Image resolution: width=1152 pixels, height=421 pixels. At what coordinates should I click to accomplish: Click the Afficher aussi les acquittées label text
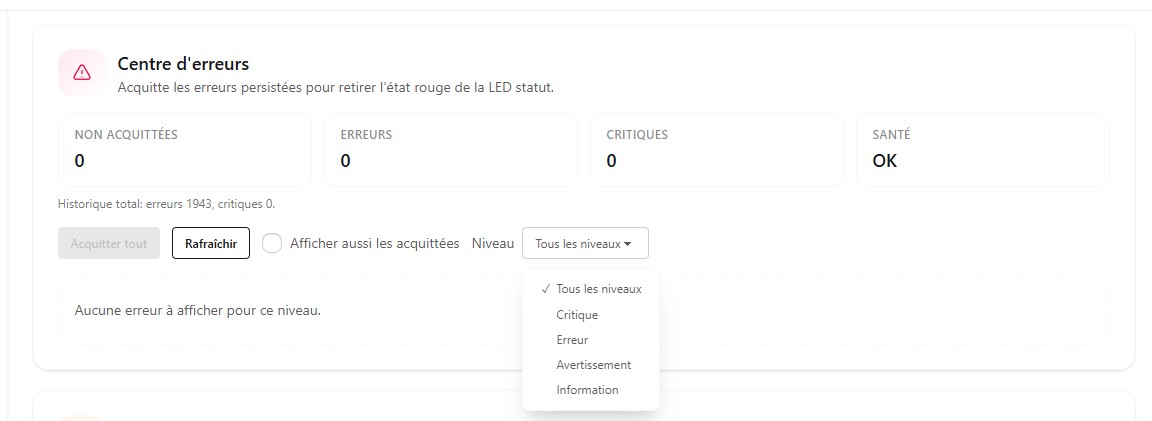375,243
